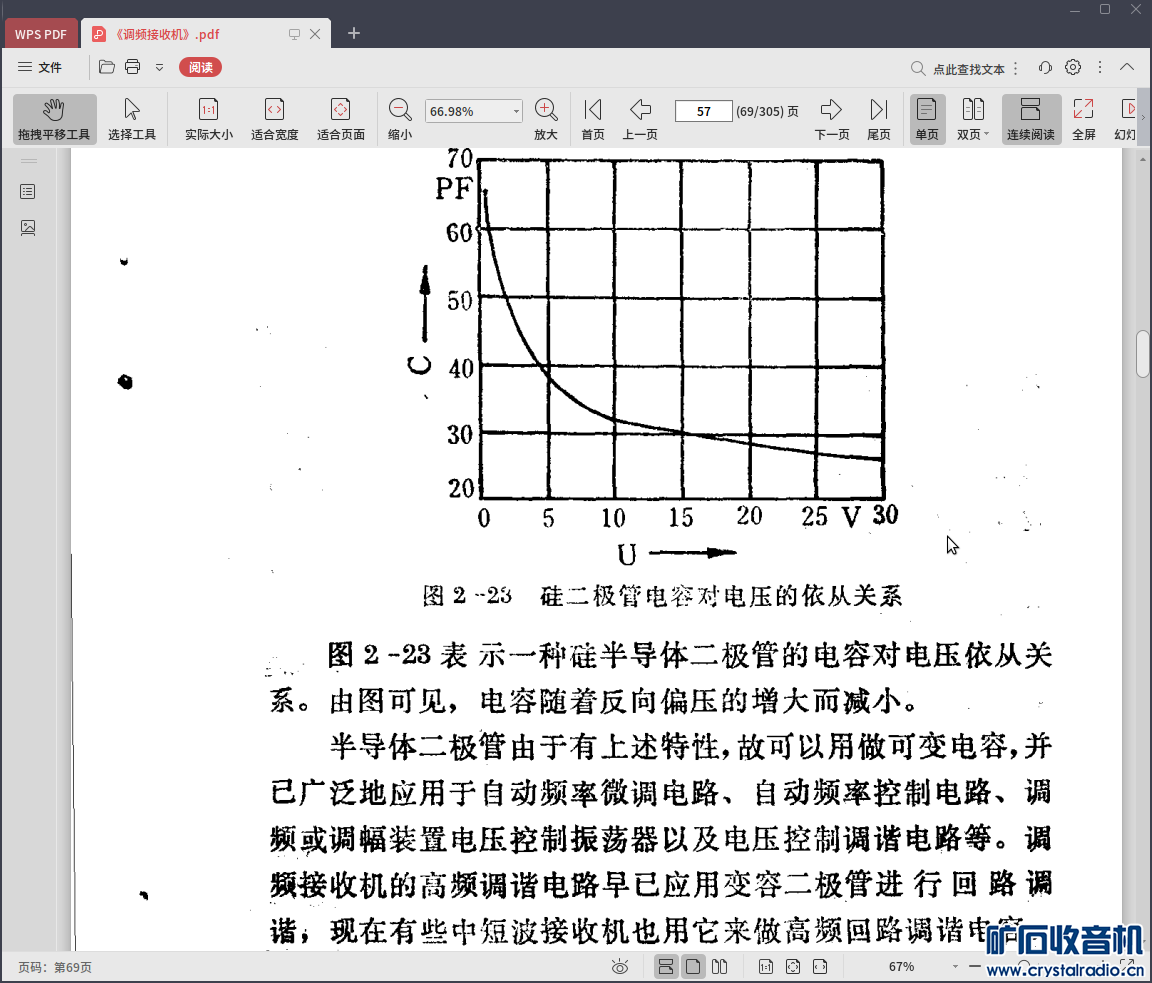Show more toolbar items with the right chevron
Screen dimensions: 1152x983
point(1142,117)
